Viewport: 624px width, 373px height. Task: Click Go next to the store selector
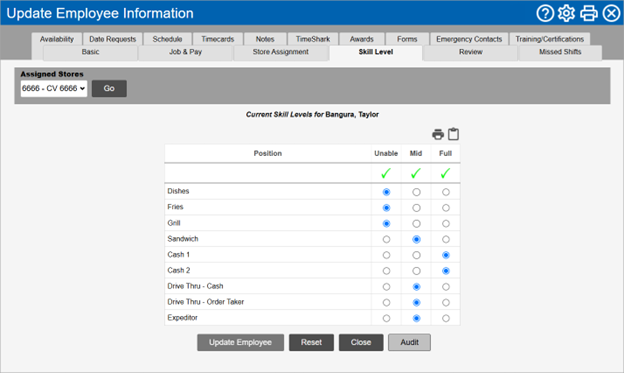tap(109, 88)
